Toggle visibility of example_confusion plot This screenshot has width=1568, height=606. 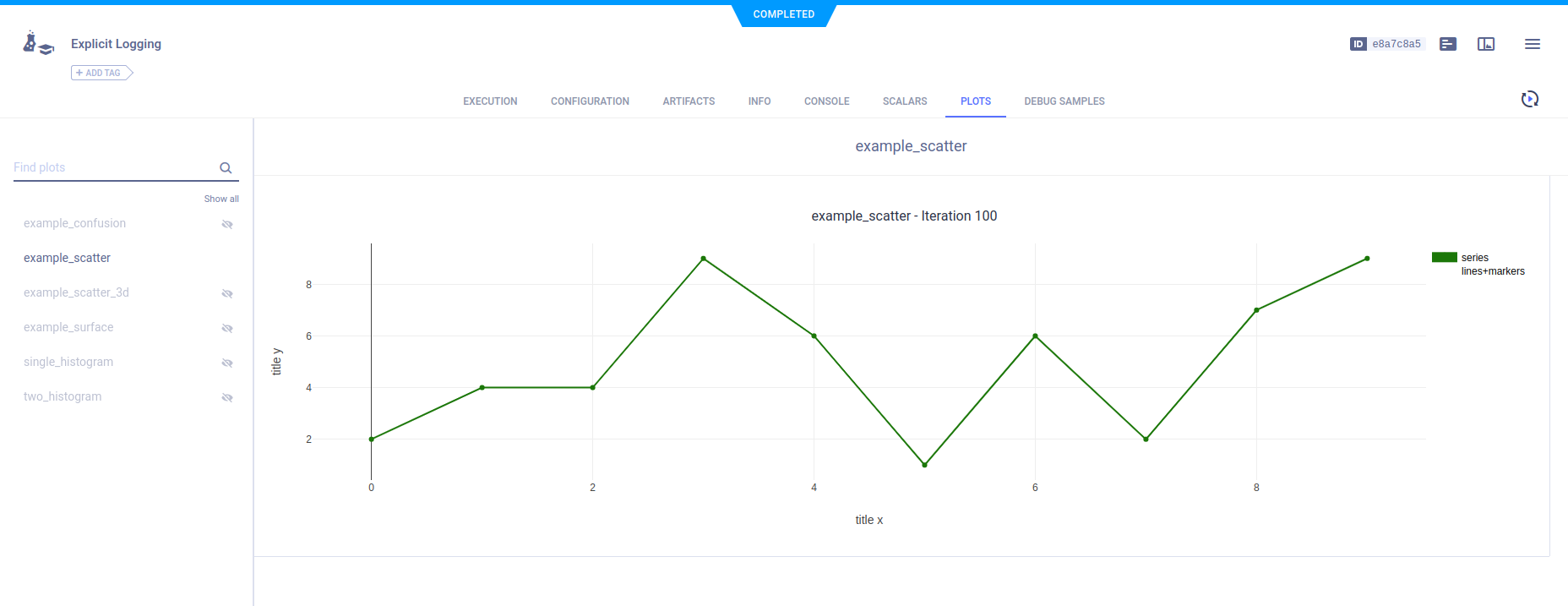coord(227,224)
